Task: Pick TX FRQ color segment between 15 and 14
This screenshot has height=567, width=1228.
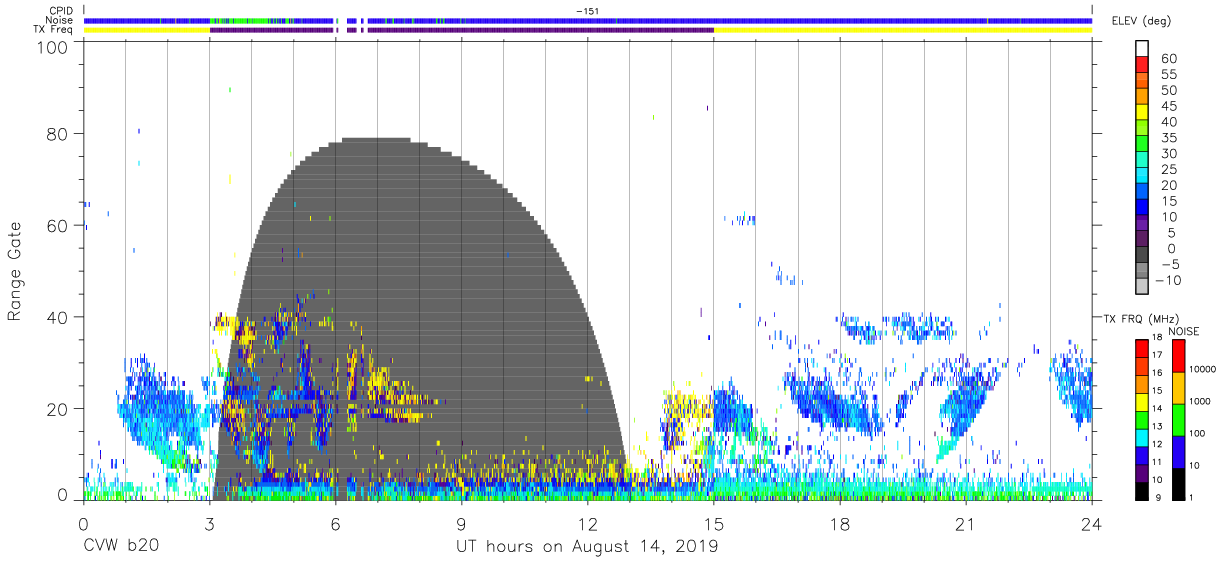Action: 1141,401
